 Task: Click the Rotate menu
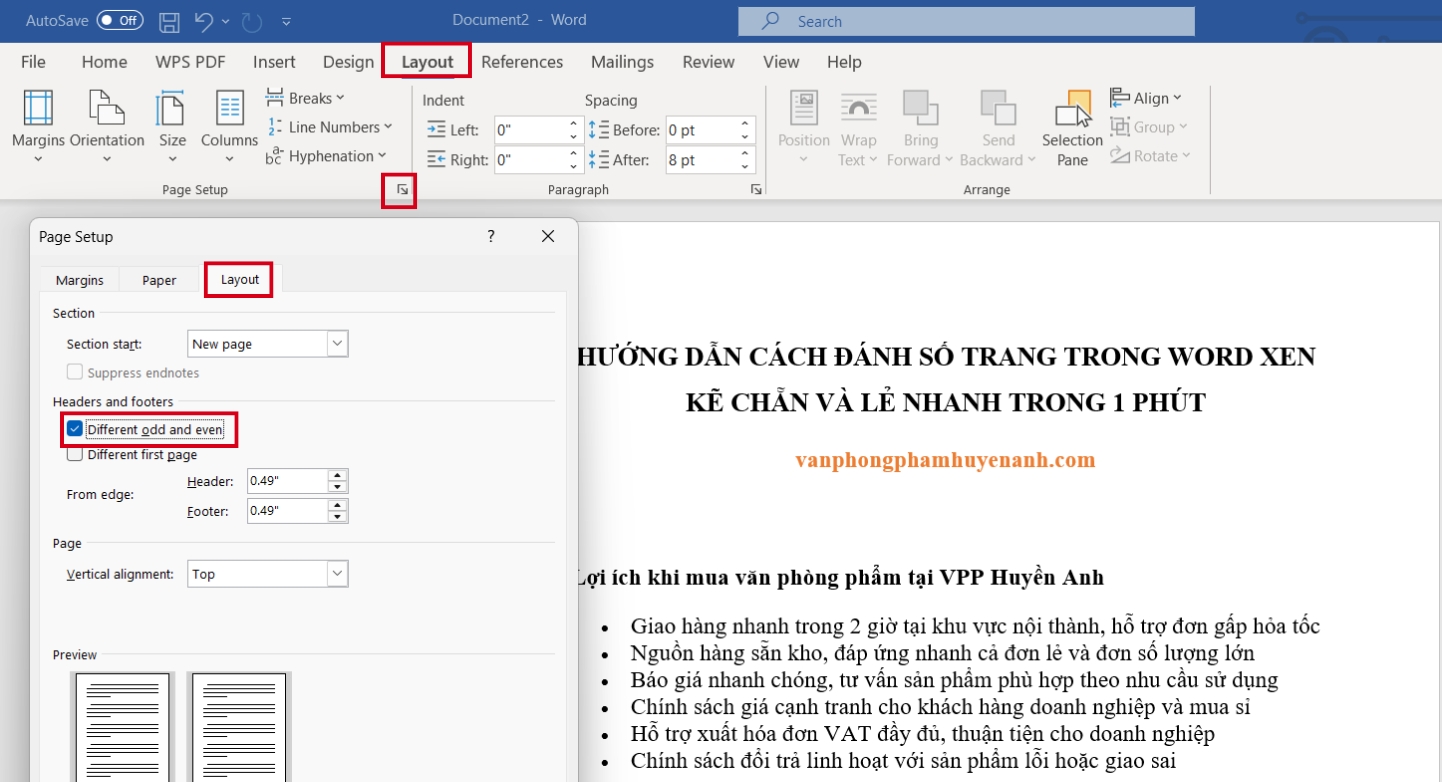(1150, 156)
